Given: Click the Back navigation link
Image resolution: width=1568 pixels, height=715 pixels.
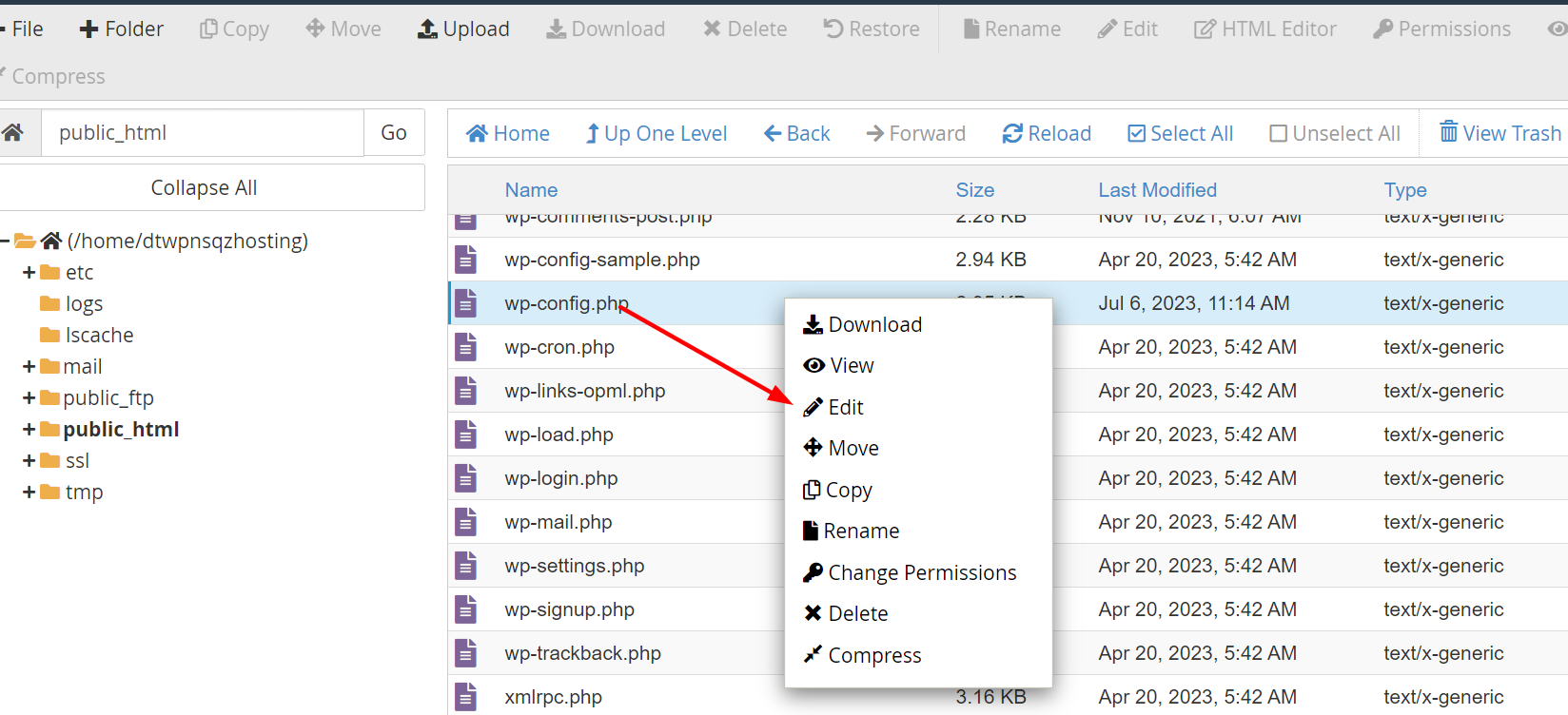Looking at the screenshot, I should (797, 133).
